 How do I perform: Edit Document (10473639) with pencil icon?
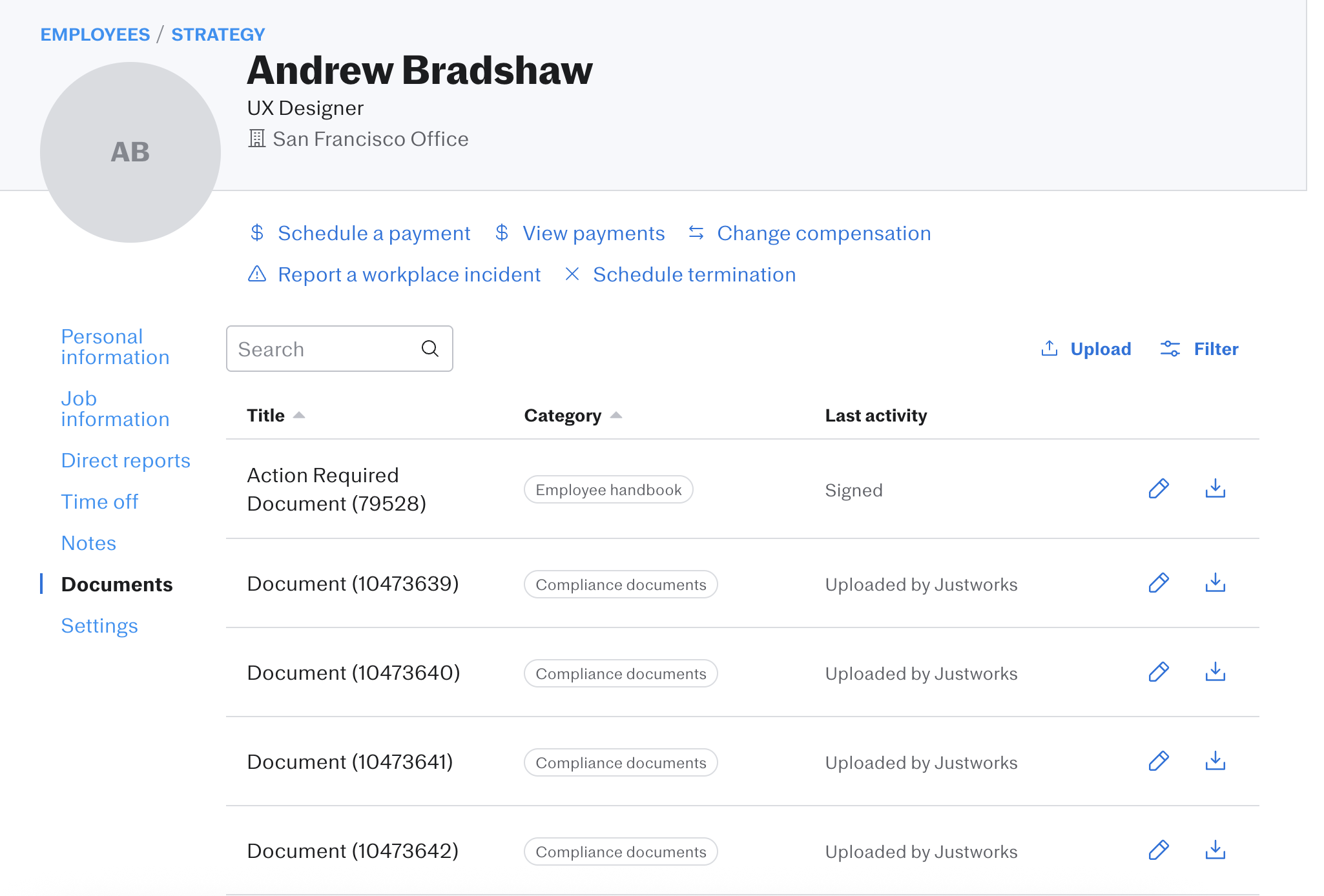[x=1159, y=583]
